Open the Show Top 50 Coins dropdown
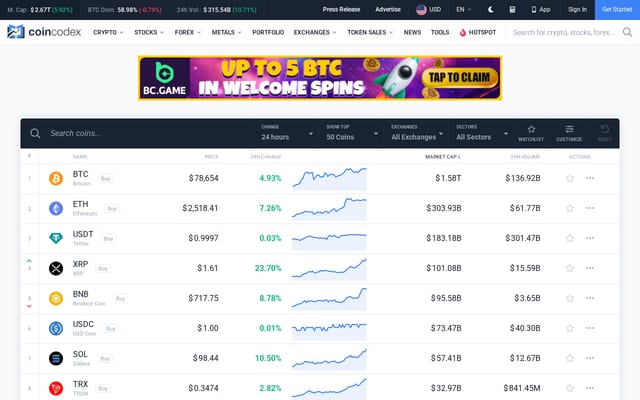This screenshot has width=640, height=400. point(352,133)
